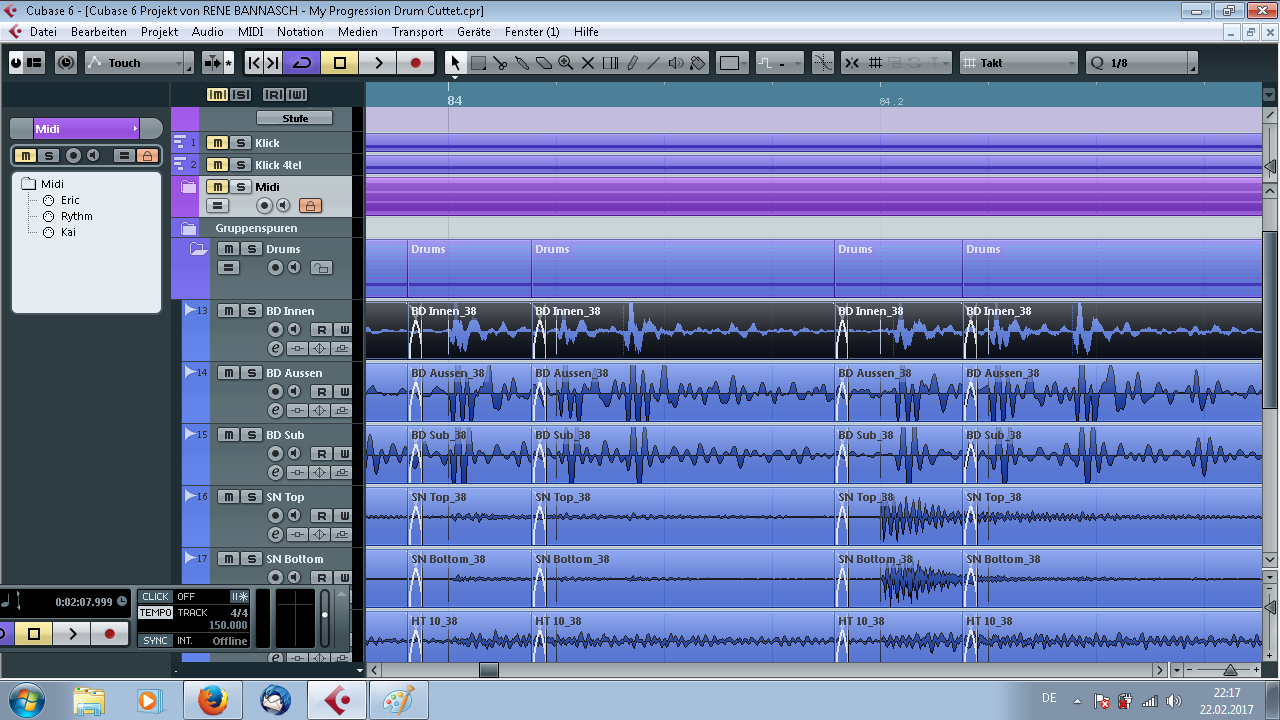Viewport: 1280px width, 720px height.
Task: Open the event transition type dropdown
Action: click(779, 63)
